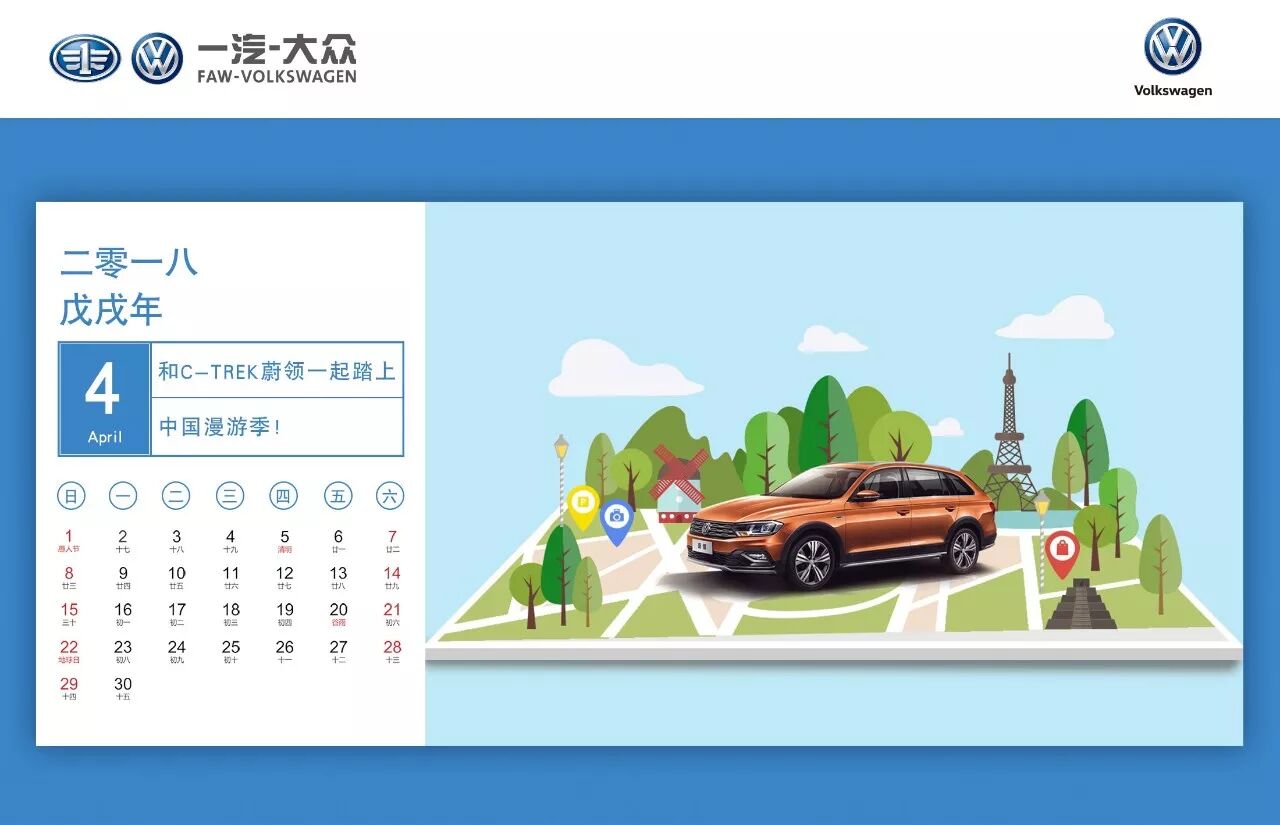Select April 5 marked 清明
The width and height of the screenshot is (1280, 825).
[x=285, y=540]
